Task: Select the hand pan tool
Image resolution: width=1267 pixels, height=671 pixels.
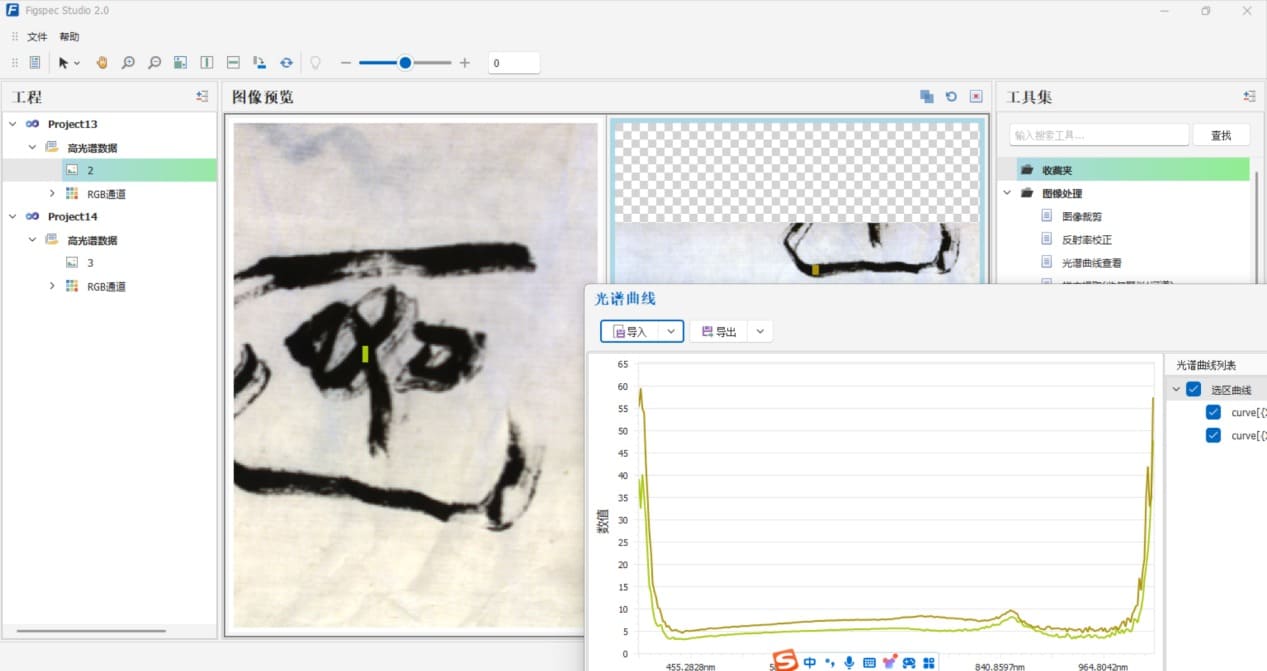Action: click(x=102, y=63)
